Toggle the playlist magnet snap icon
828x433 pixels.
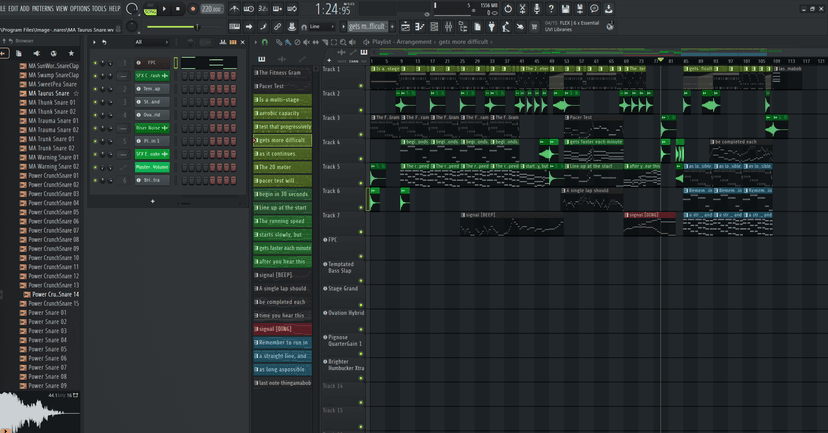pos(264,42)
